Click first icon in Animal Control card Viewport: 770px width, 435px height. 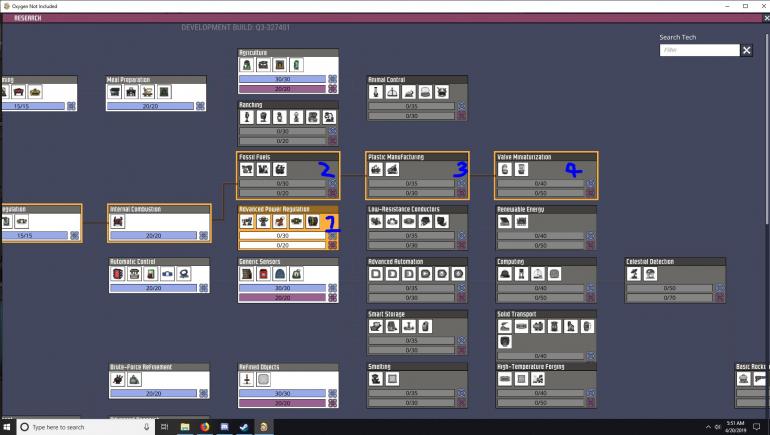point(376,92)
